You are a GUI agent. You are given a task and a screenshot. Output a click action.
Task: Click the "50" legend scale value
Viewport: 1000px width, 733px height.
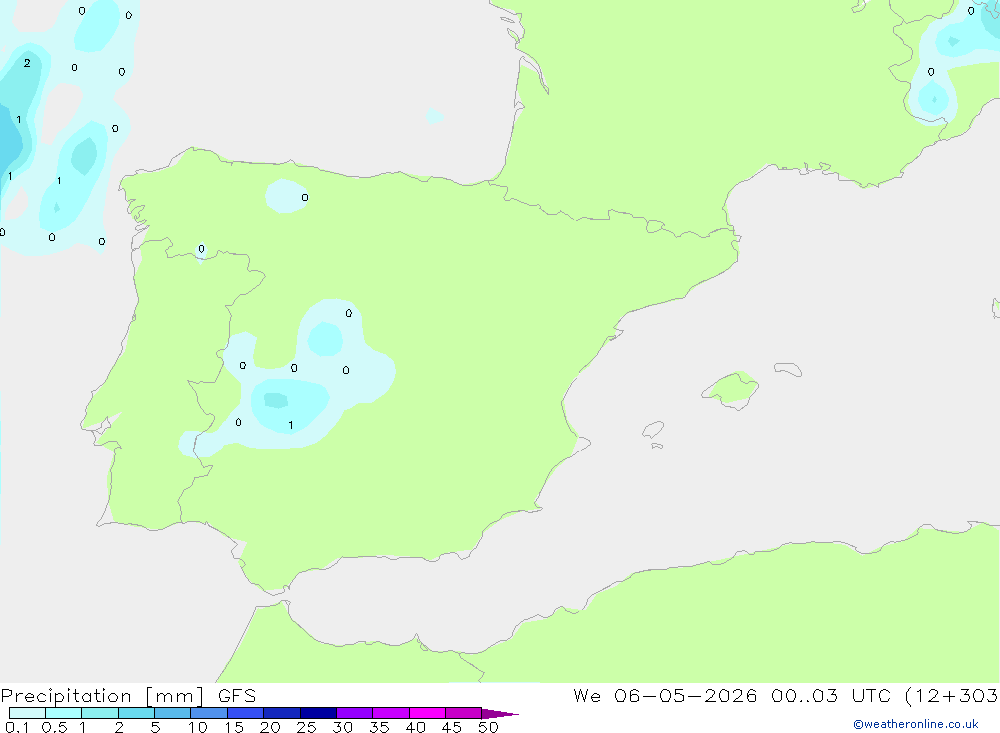pyautogui.click(x=489, y=727)
